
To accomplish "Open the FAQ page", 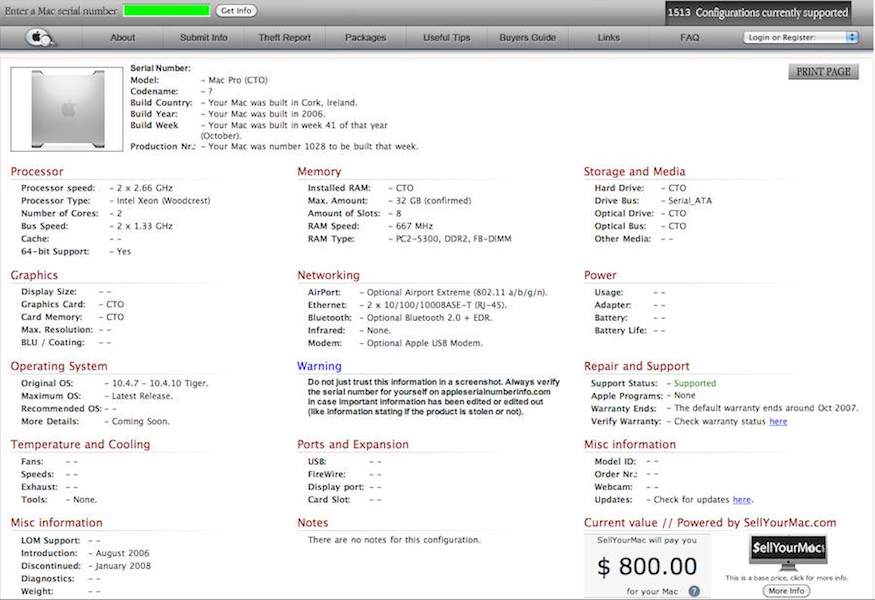I will (690, 37).
